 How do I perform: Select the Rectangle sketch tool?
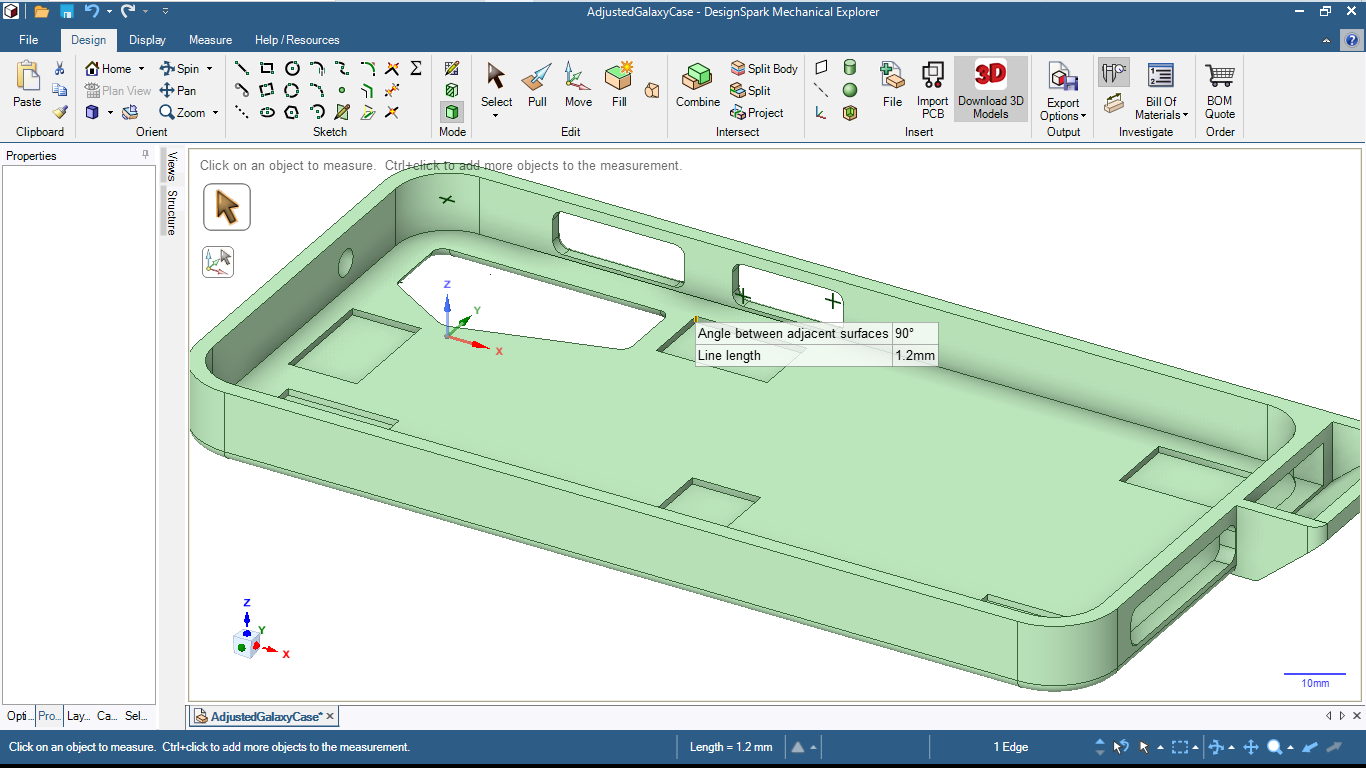(267, 68)
